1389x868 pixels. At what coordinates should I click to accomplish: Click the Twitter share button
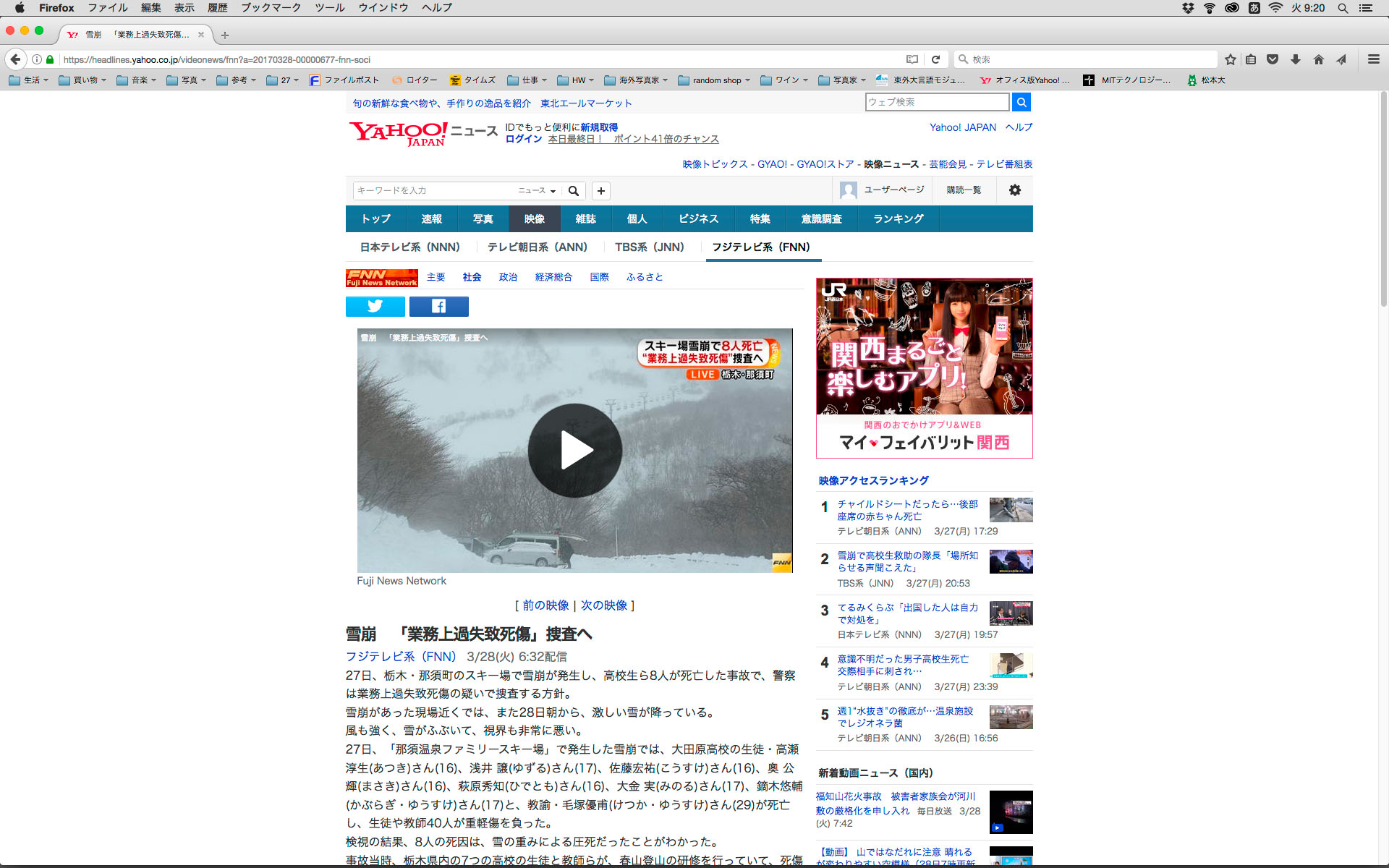pyautogui.click(x=375, y=307)
